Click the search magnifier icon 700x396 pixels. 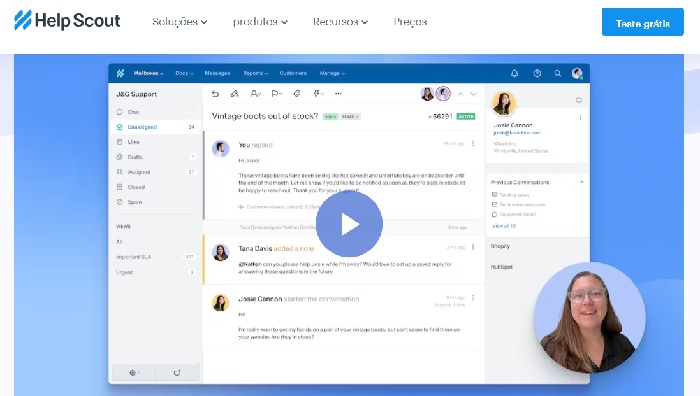point(558,73)
